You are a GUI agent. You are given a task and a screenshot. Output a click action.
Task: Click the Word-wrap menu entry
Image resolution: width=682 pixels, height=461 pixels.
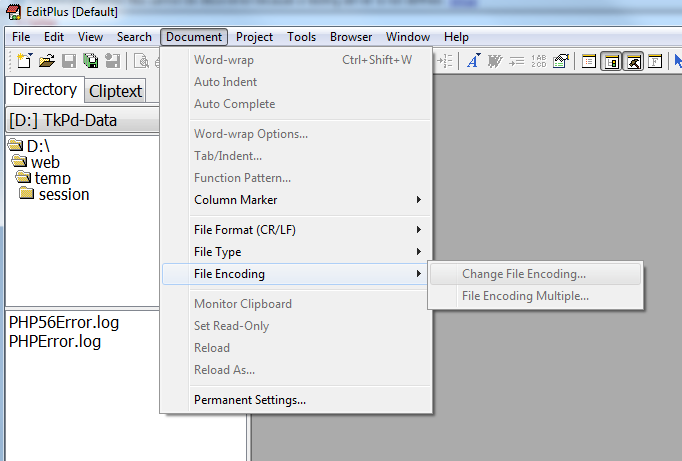point(296,60)
